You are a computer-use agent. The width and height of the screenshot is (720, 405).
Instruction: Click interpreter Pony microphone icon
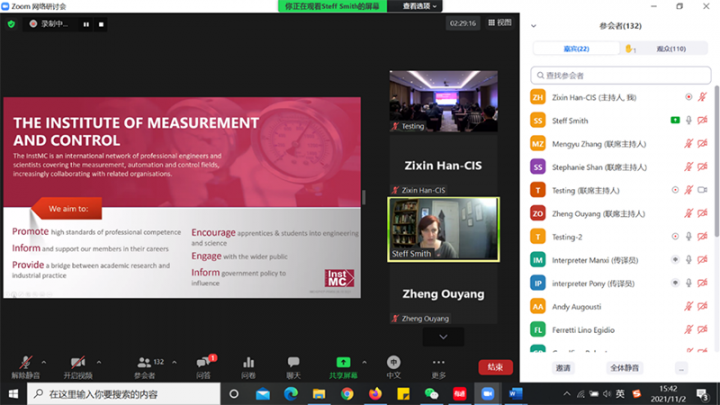pos(688,283)
